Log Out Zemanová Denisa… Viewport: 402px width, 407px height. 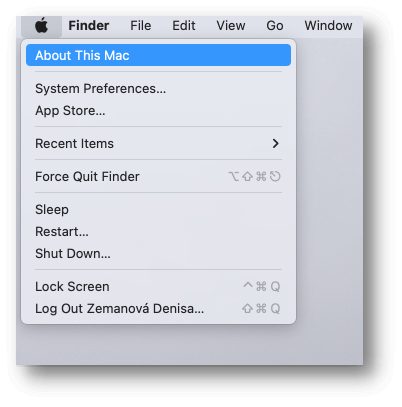coord(158,309)
